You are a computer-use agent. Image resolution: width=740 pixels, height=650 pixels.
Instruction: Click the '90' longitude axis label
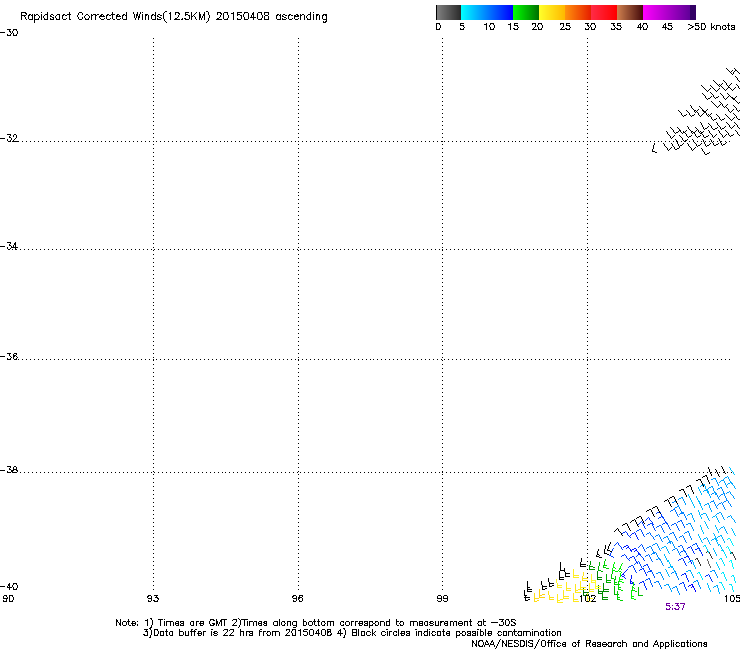8,599
